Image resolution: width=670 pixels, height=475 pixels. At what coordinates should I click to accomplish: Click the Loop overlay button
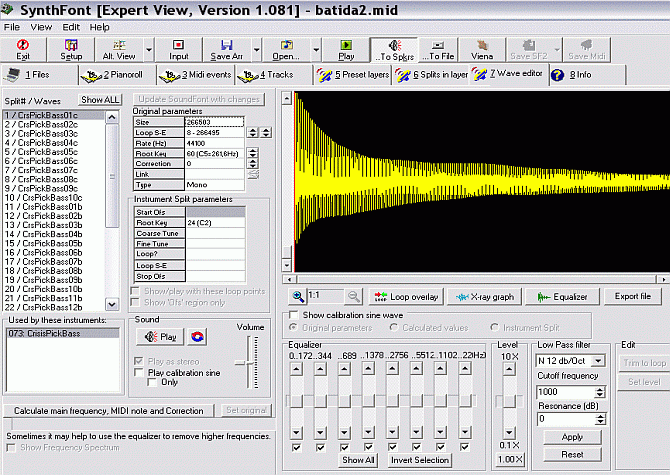pyautogui.click(x=406, y=296)
